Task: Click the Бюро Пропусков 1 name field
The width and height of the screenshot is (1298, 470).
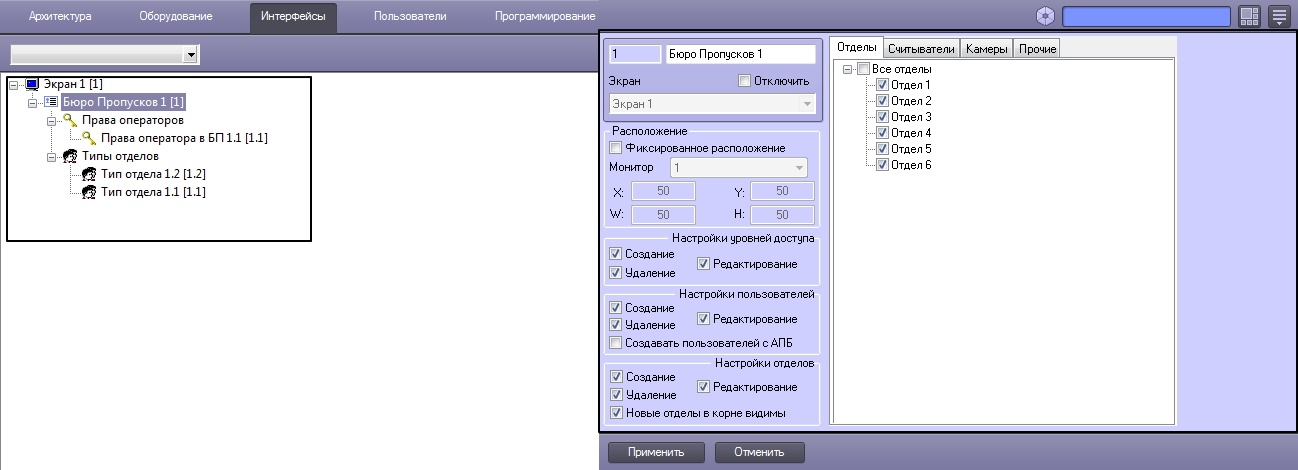Action: (740, 55)
